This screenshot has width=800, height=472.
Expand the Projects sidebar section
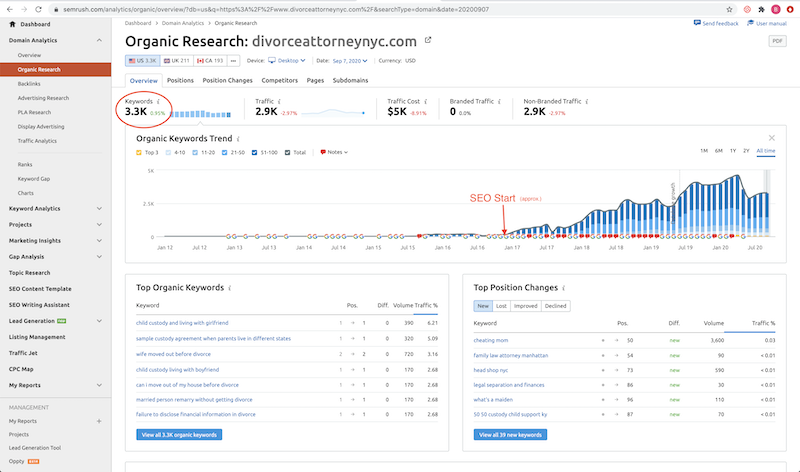[x=99, y=225]
